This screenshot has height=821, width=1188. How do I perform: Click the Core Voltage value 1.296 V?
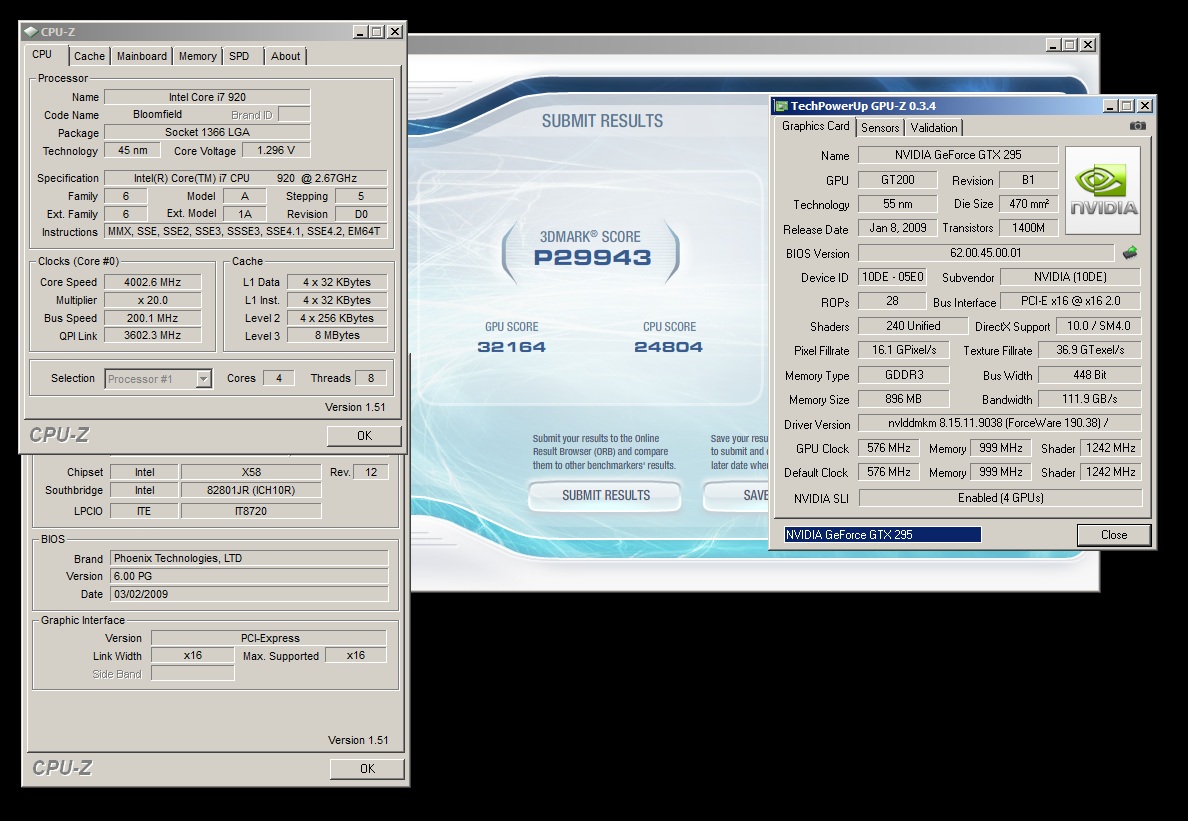[x=276, y=150]
